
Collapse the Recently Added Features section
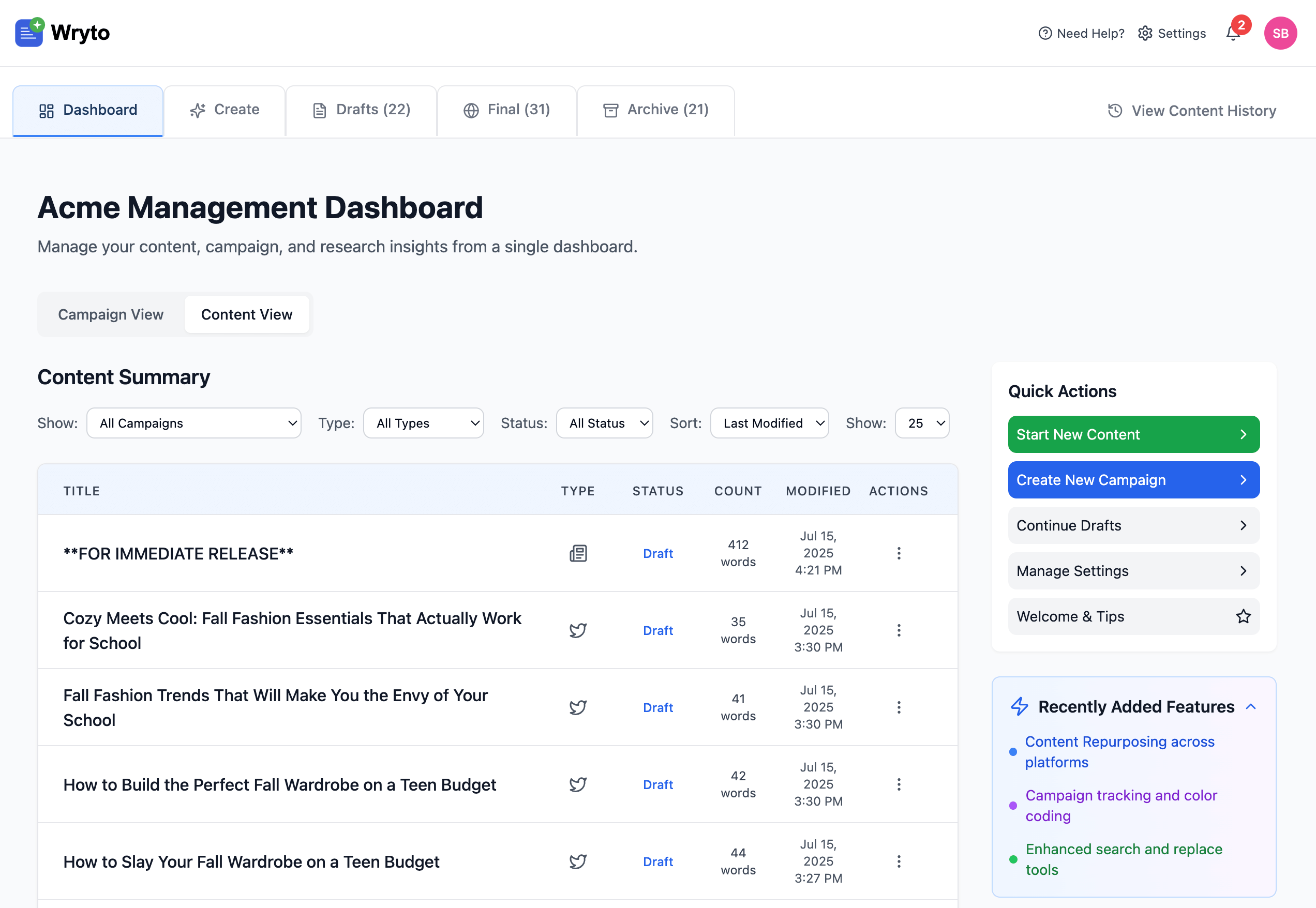tap(1251, 707)
